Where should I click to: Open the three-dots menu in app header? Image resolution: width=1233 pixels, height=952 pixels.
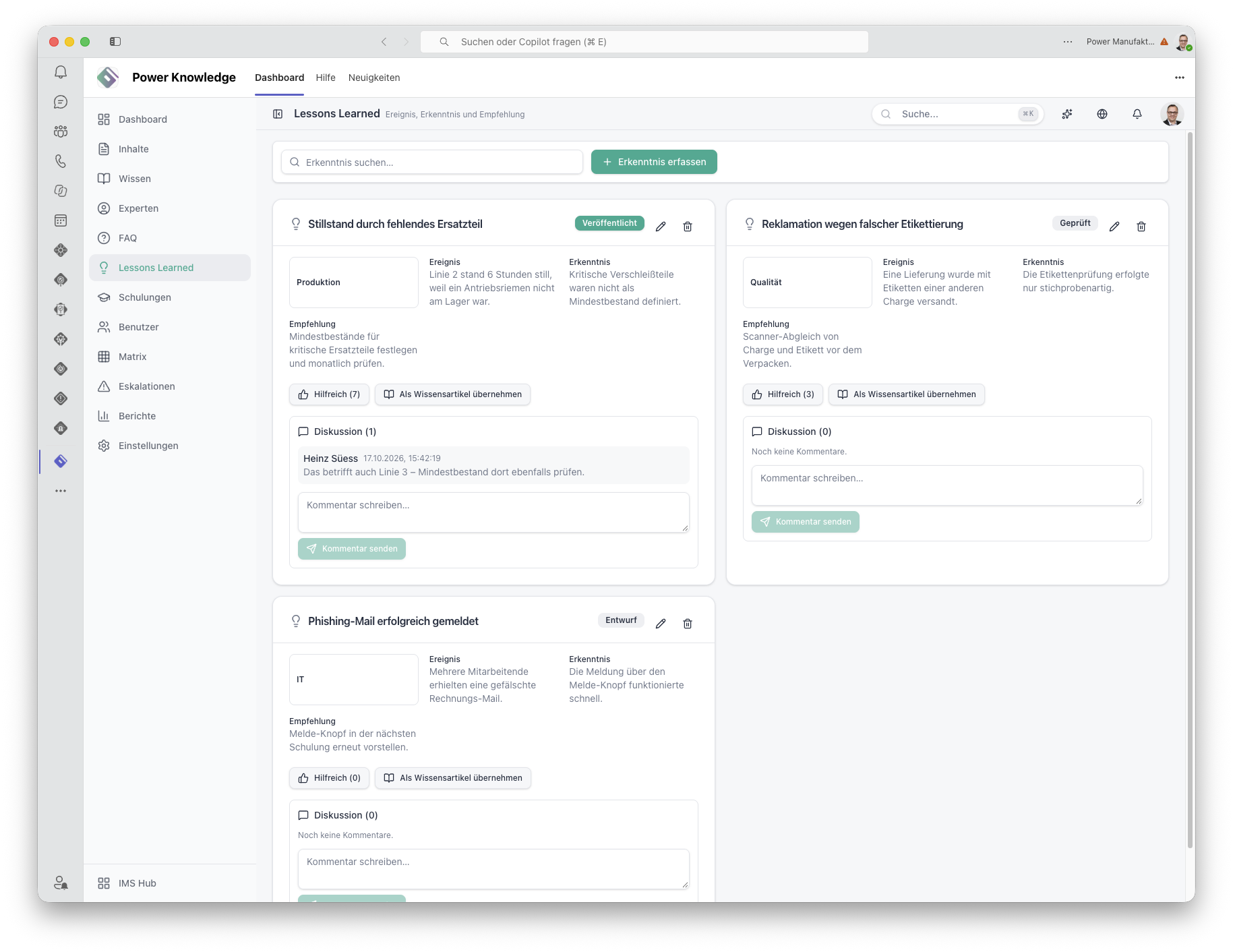(1180, 78)
